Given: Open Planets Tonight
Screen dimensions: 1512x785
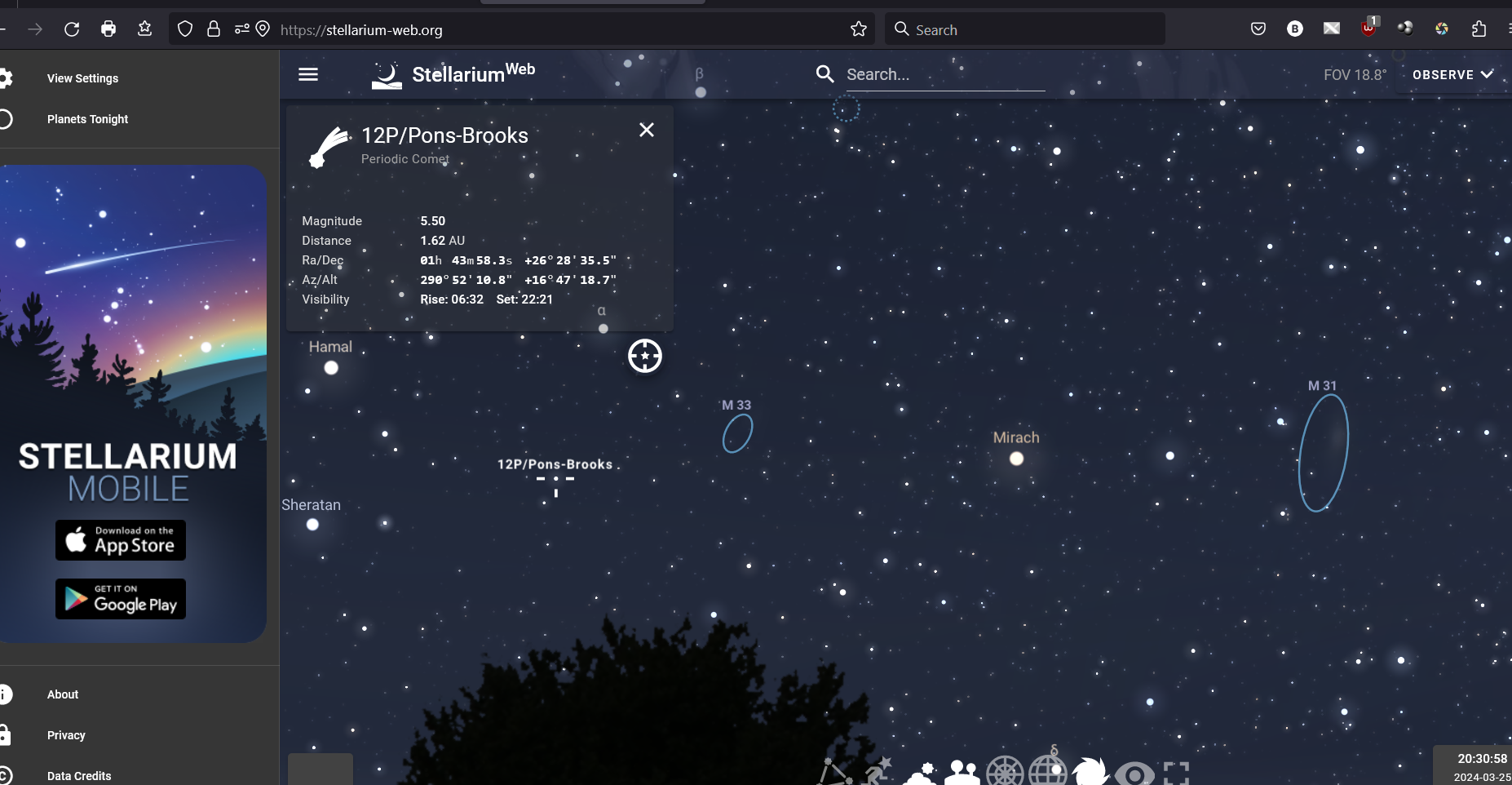Looking at the screenshot, I should (x=87, y=119).
